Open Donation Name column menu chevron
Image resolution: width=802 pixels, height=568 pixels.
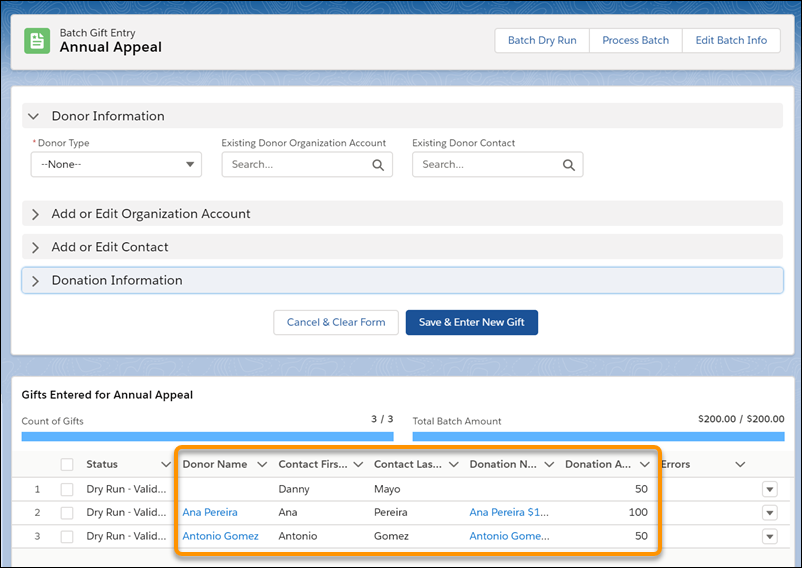[x=549, y=464]
